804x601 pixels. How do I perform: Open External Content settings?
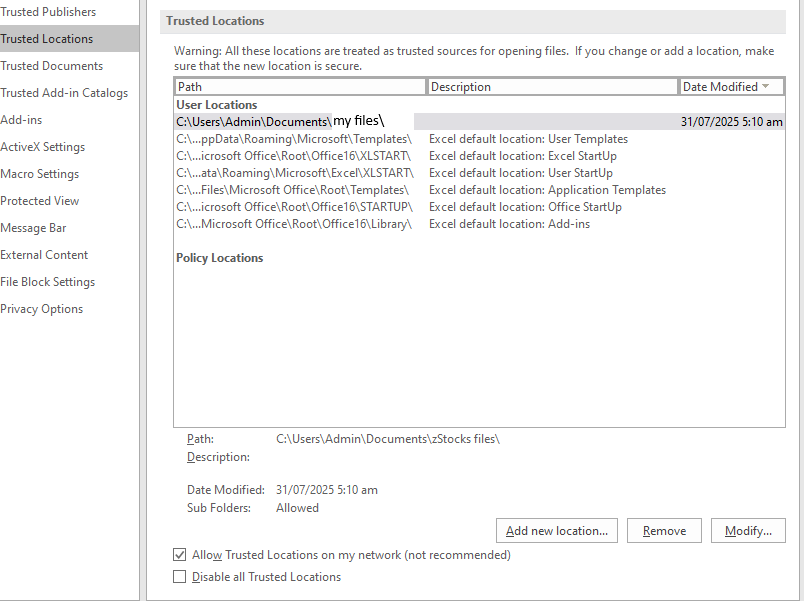coord(44,255)
